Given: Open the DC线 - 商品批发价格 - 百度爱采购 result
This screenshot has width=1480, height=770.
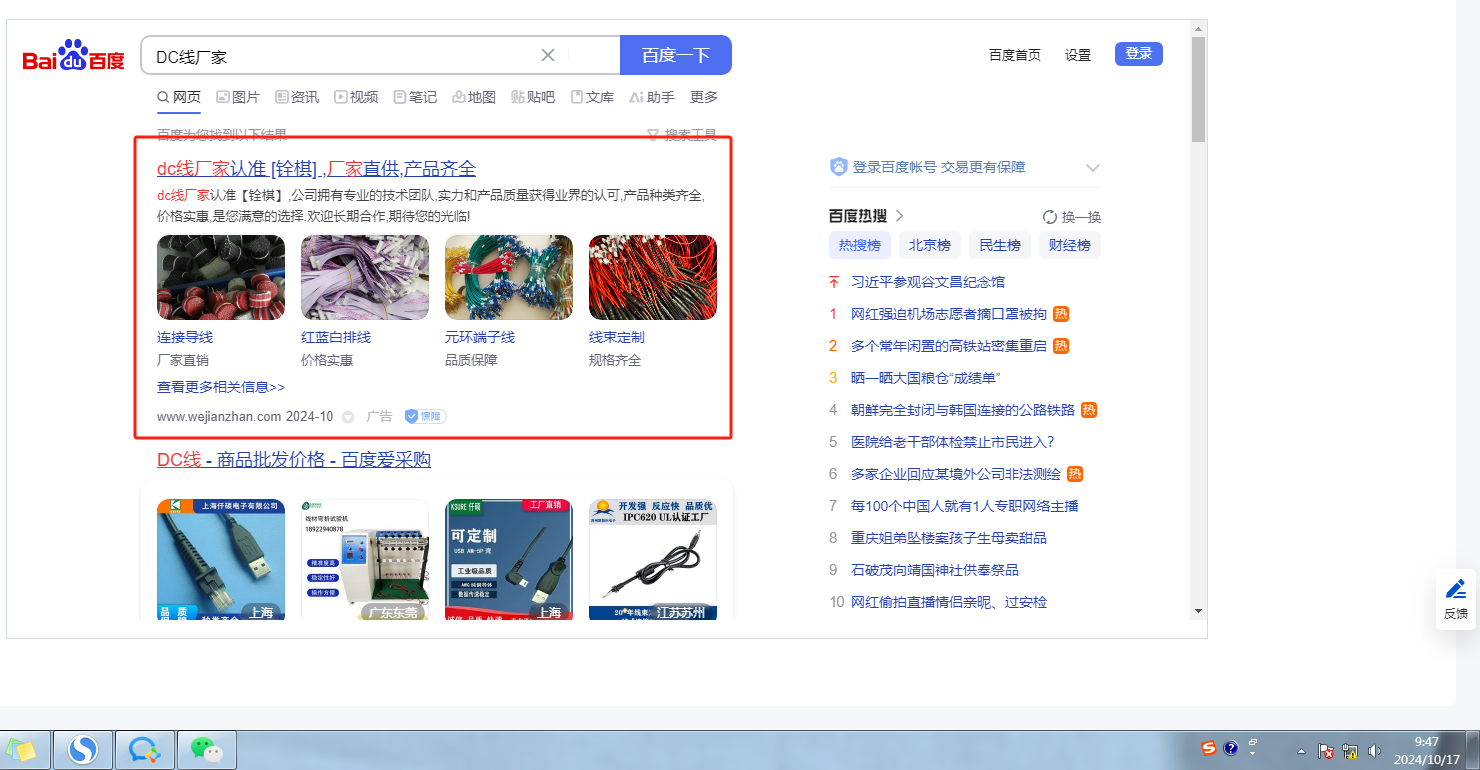Looking at the screenshot, I should click(294, 460).
